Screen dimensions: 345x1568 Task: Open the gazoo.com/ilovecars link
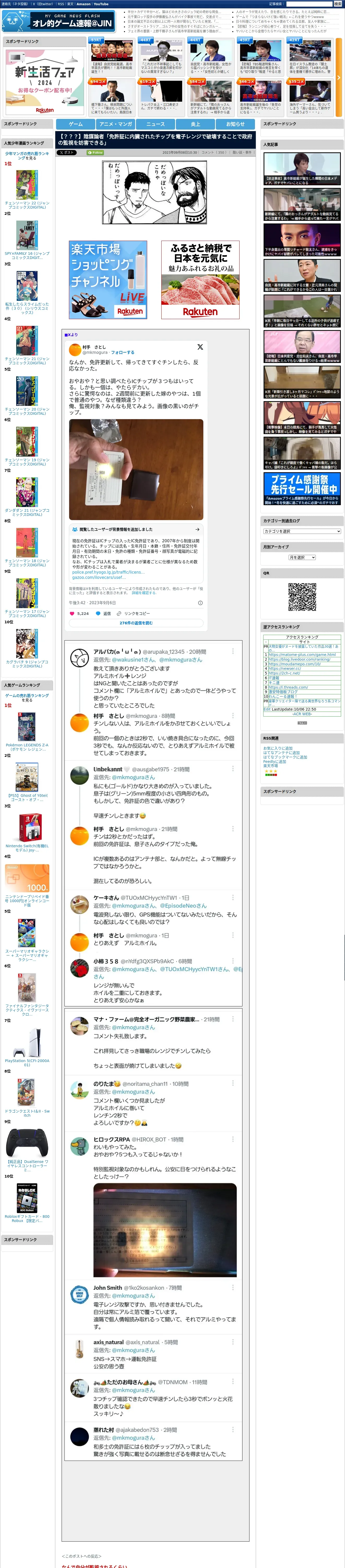99,578
